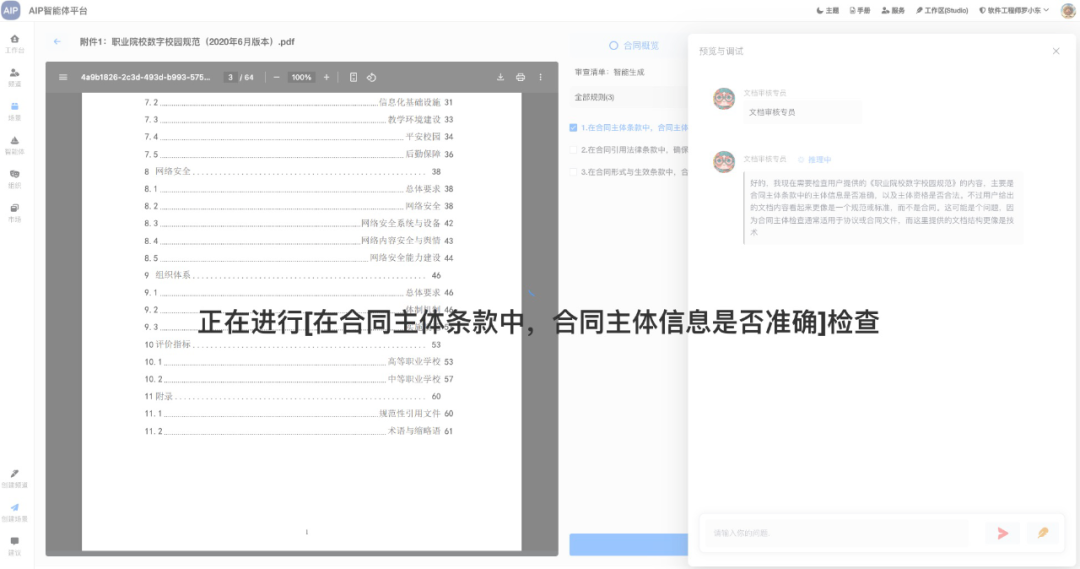Image resolution: width=1080 pixels, height=569 pixels.
Task: Click the chat message input field
Action: click(x=837, y=533)
